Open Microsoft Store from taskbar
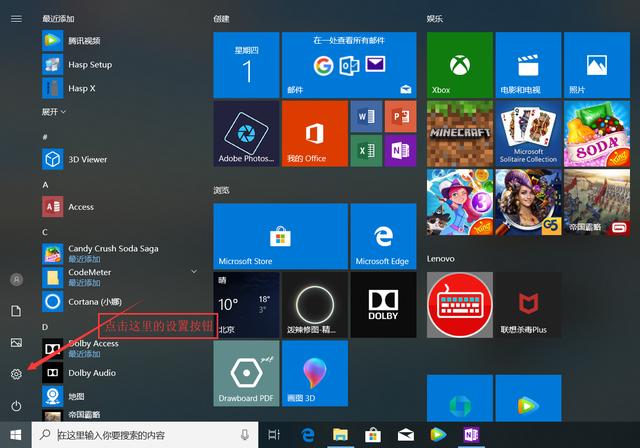 [373, 435]
